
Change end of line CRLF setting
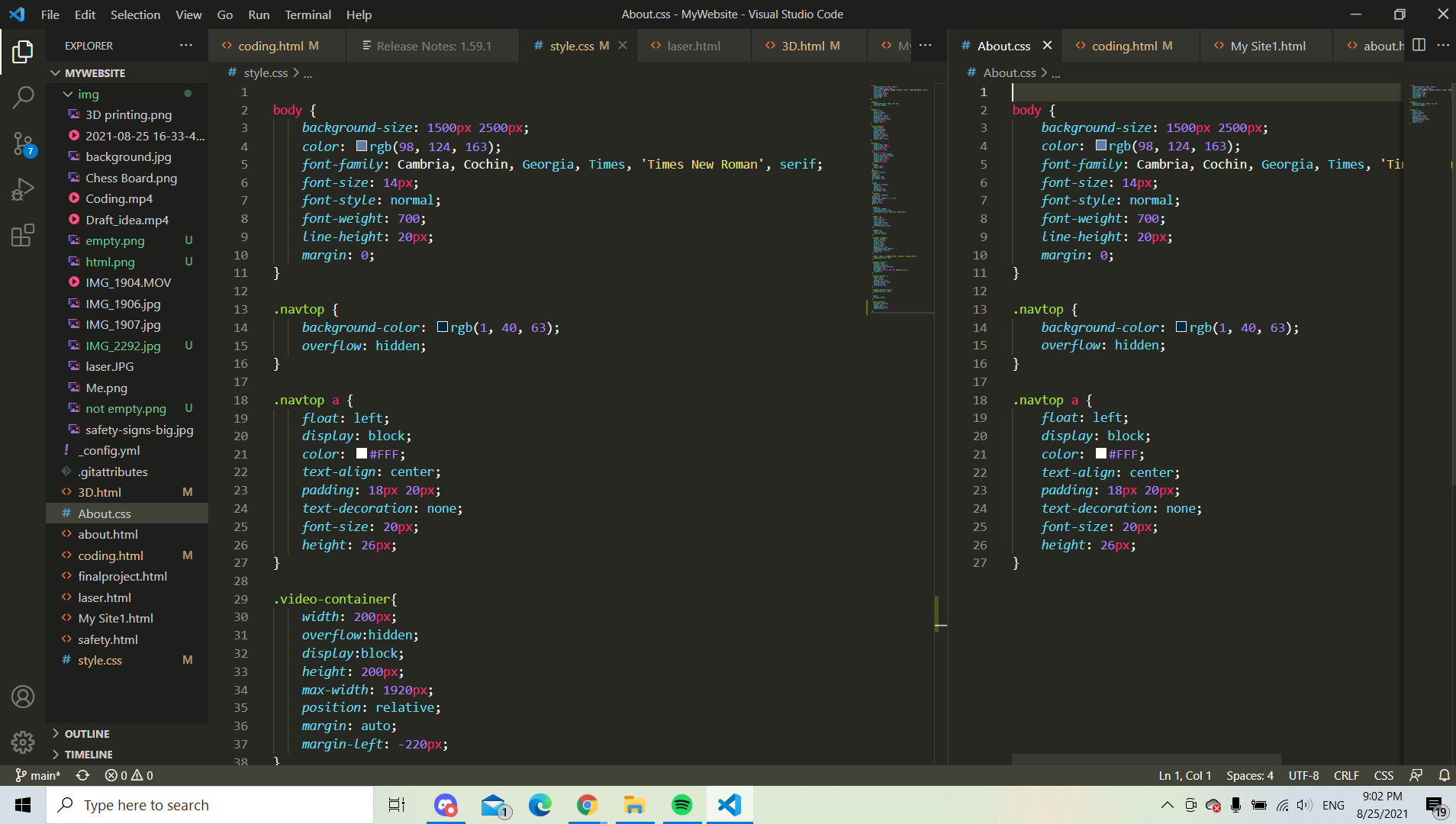1346,775
